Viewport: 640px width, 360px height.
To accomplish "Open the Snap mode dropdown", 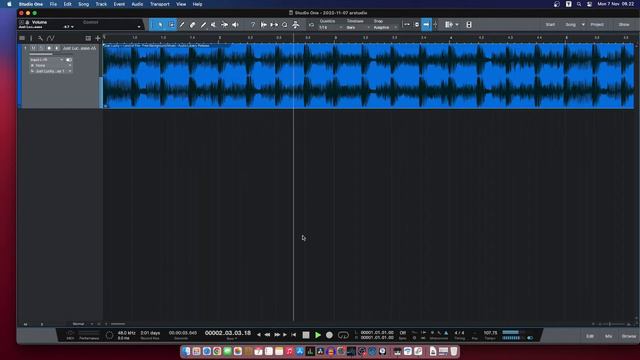I will click(x=384, y=27).
